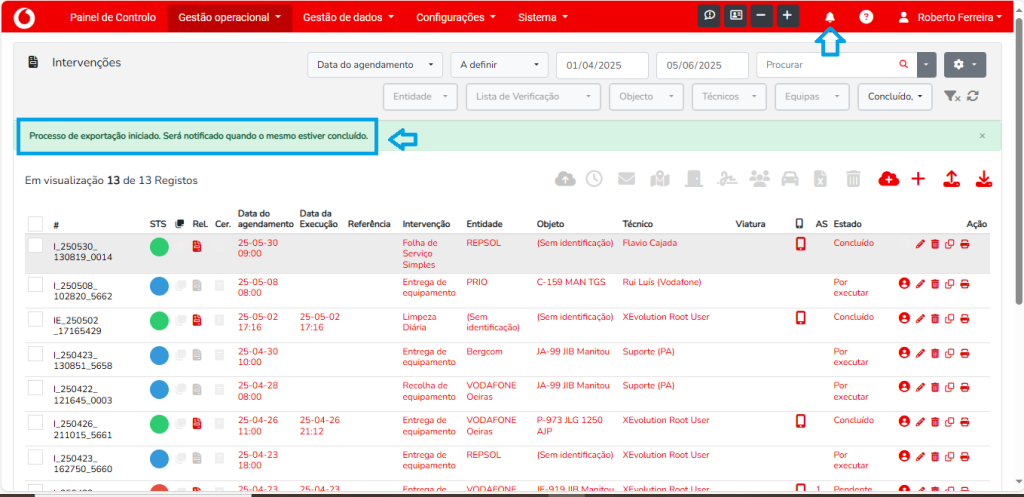This screenshot has height=497, width=1024.
Task: Sort by Data do agendamento column header
Action: click(265, 219)
